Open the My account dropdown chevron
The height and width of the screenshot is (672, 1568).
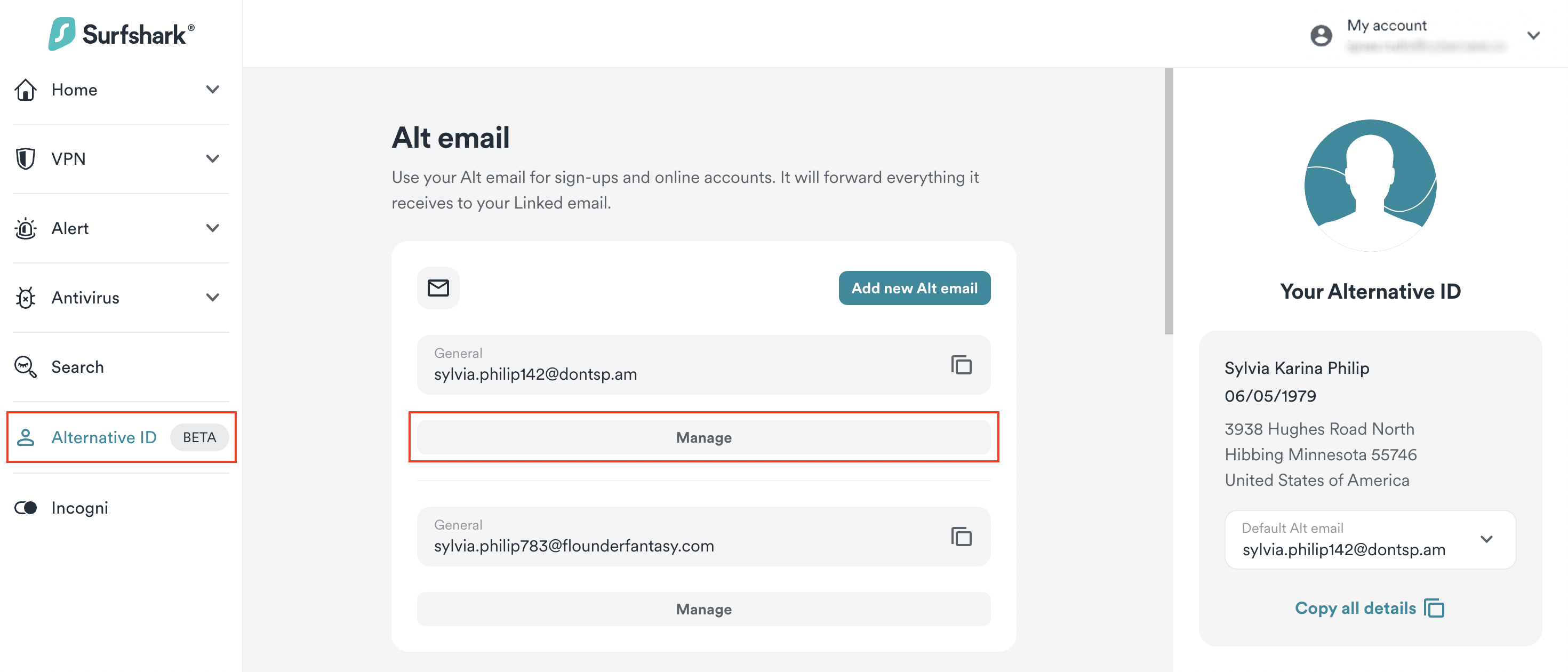click(1533, 35)
